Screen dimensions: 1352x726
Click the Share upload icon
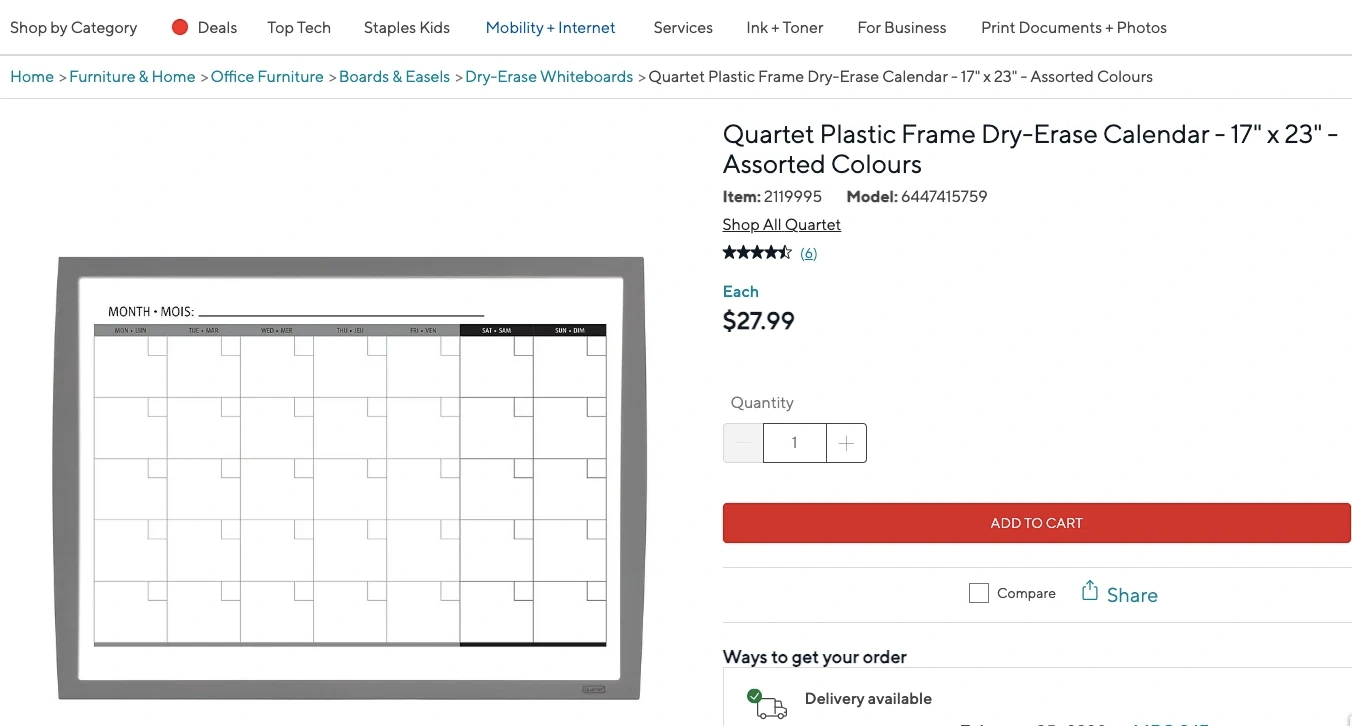tap(1090, 591)
